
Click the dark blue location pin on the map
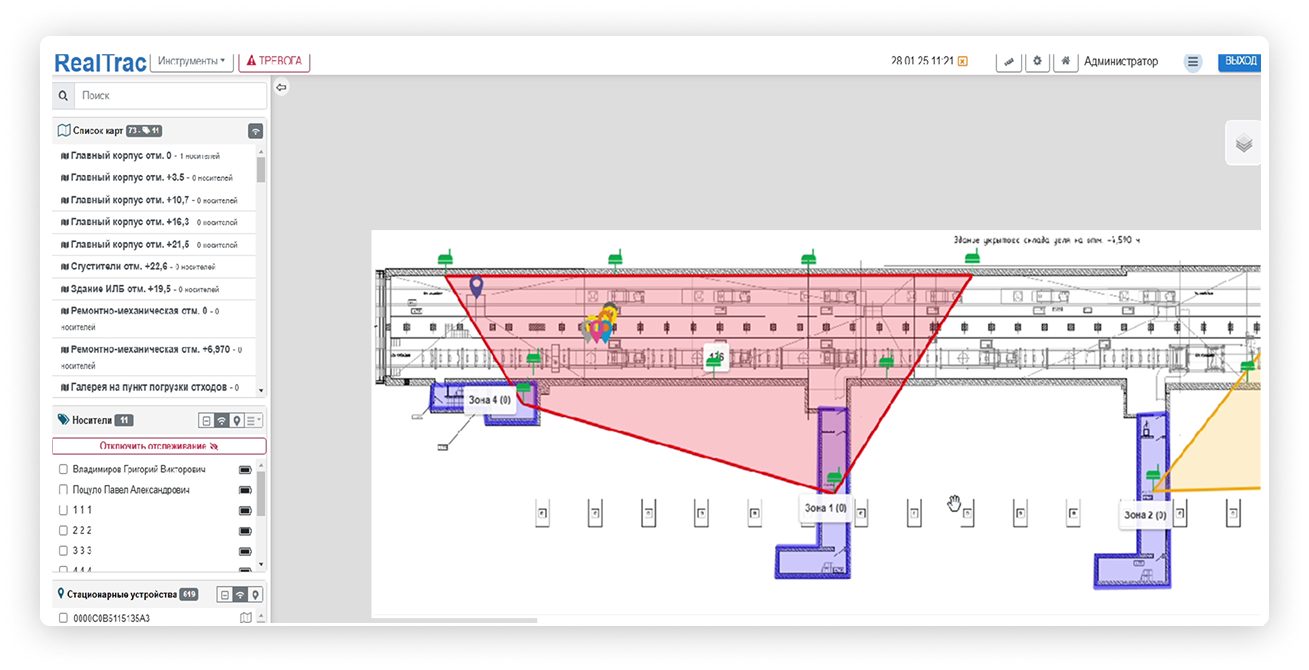(x=477, y=288)
